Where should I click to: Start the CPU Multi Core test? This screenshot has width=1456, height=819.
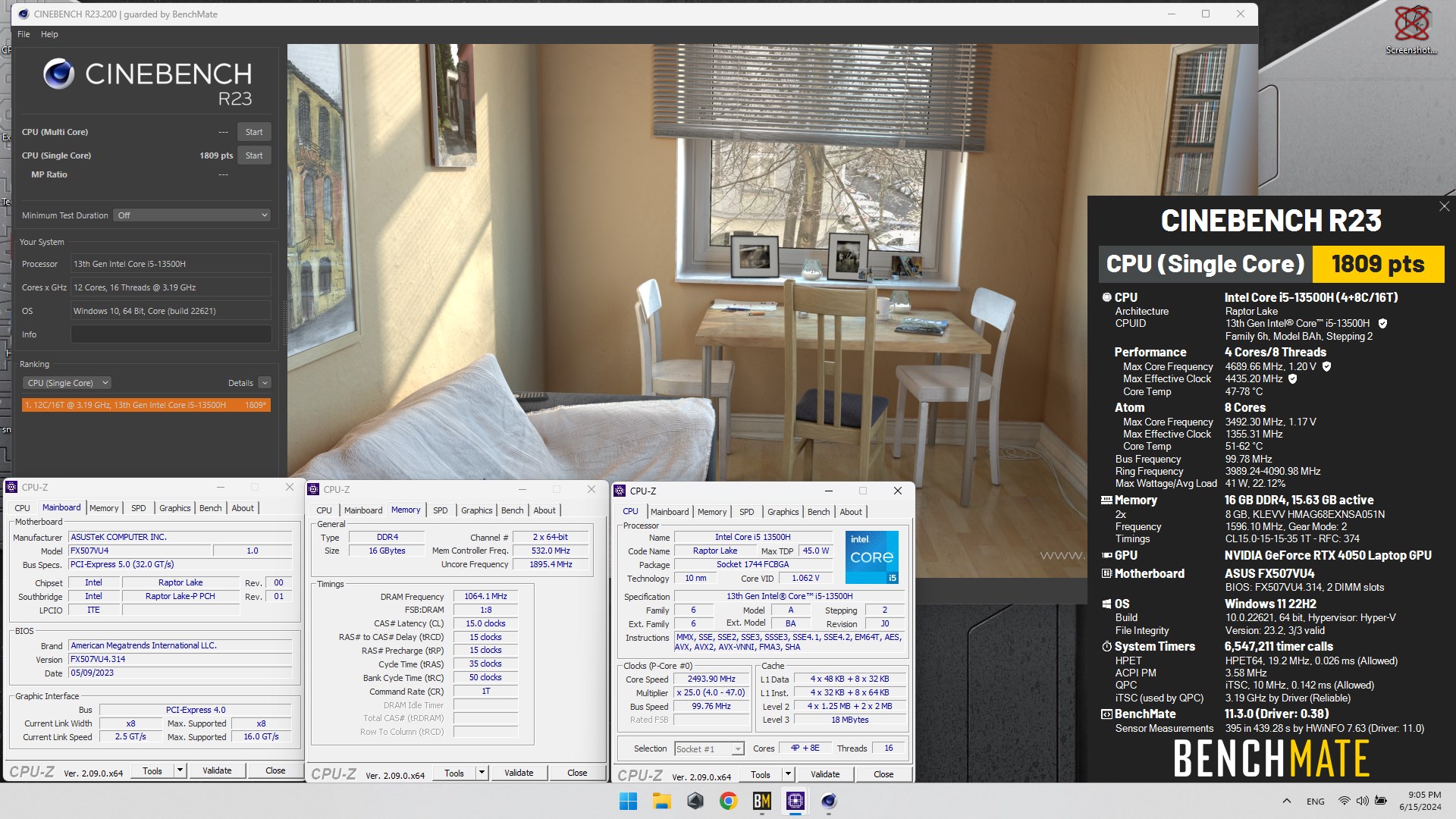tap(254, 132)
